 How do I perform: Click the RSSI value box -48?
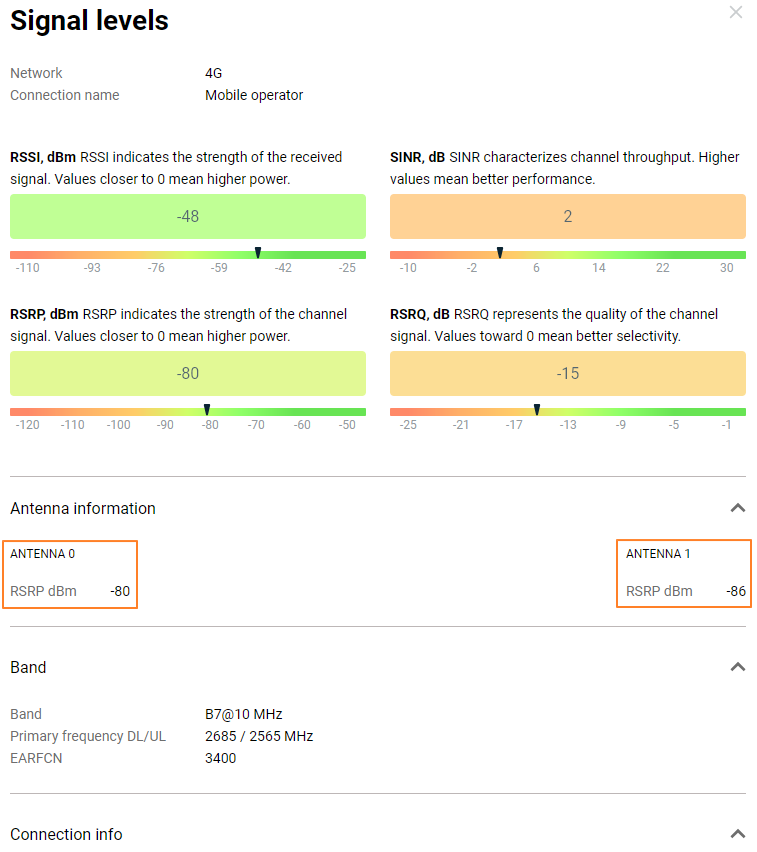point(188,216)
